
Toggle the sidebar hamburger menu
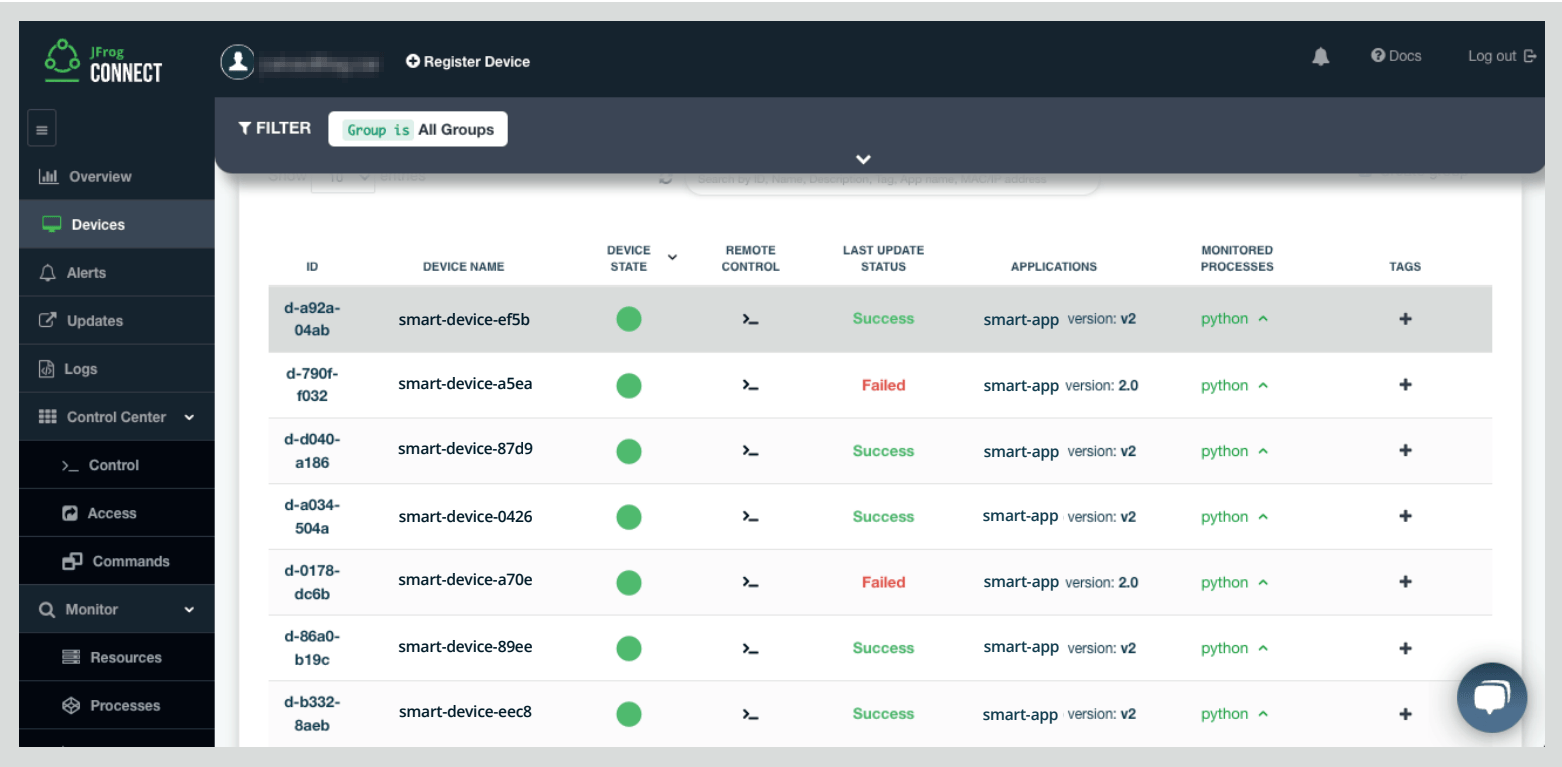click(42, 129)
